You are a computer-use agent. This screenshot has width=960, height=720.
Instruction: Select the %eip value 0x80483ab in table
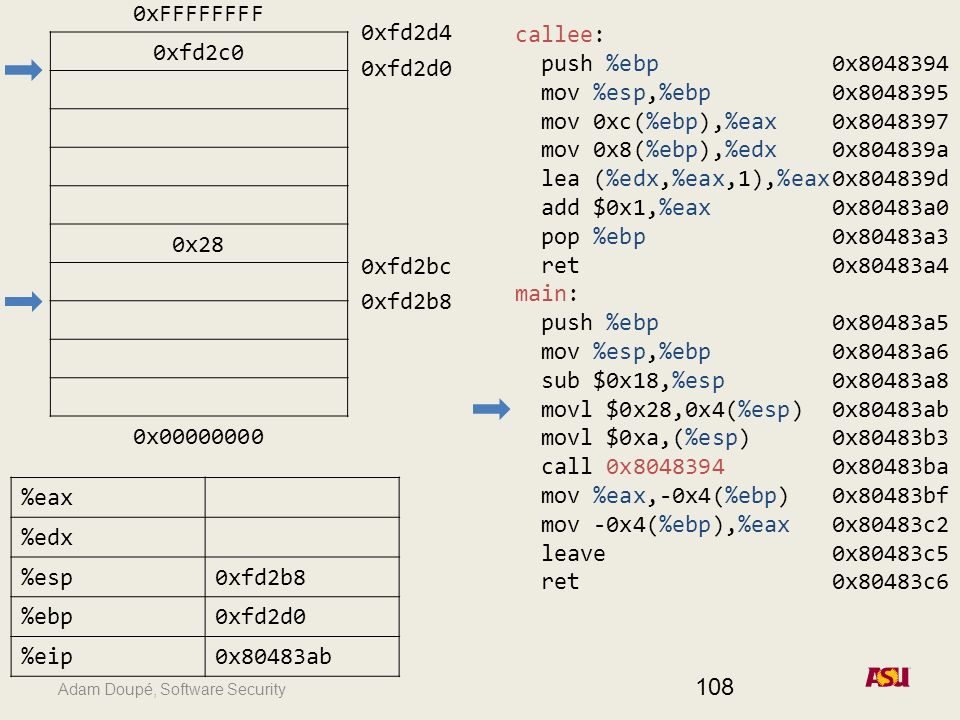tap(273, 656)
